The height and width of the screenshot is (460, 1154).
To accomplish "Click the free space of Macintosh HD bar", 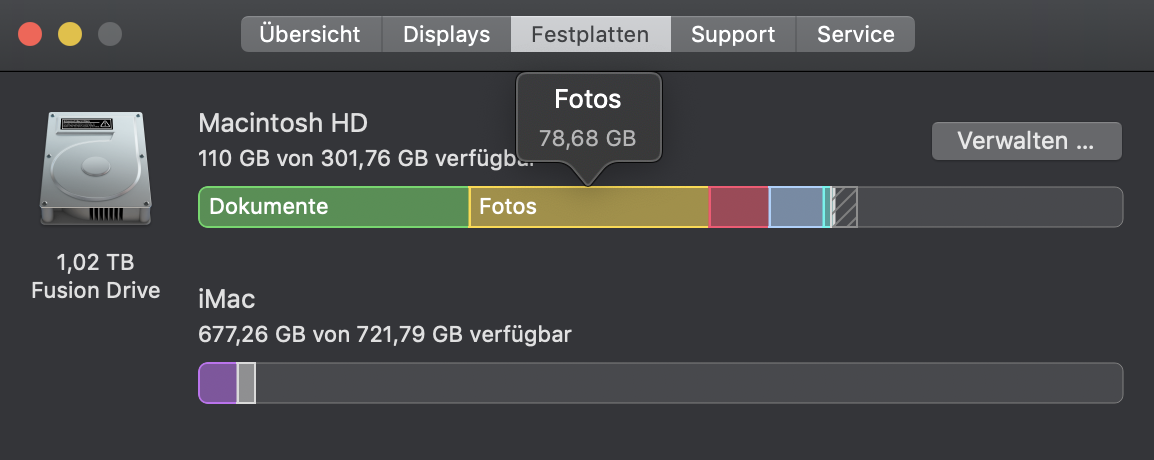I will pyautogui.click(x=990, y=207).
